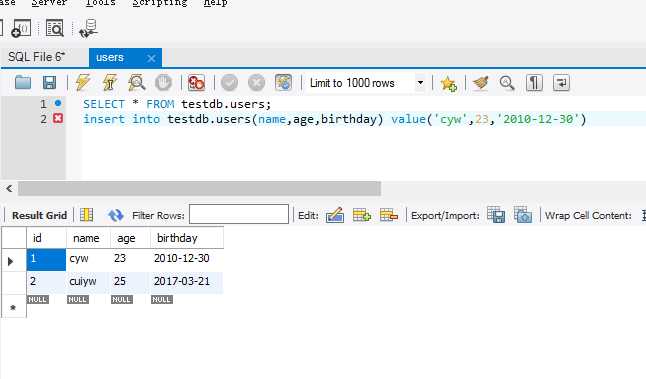Select the id cell with value 2
The image size is (646, 379).
(x=46, y=282)
